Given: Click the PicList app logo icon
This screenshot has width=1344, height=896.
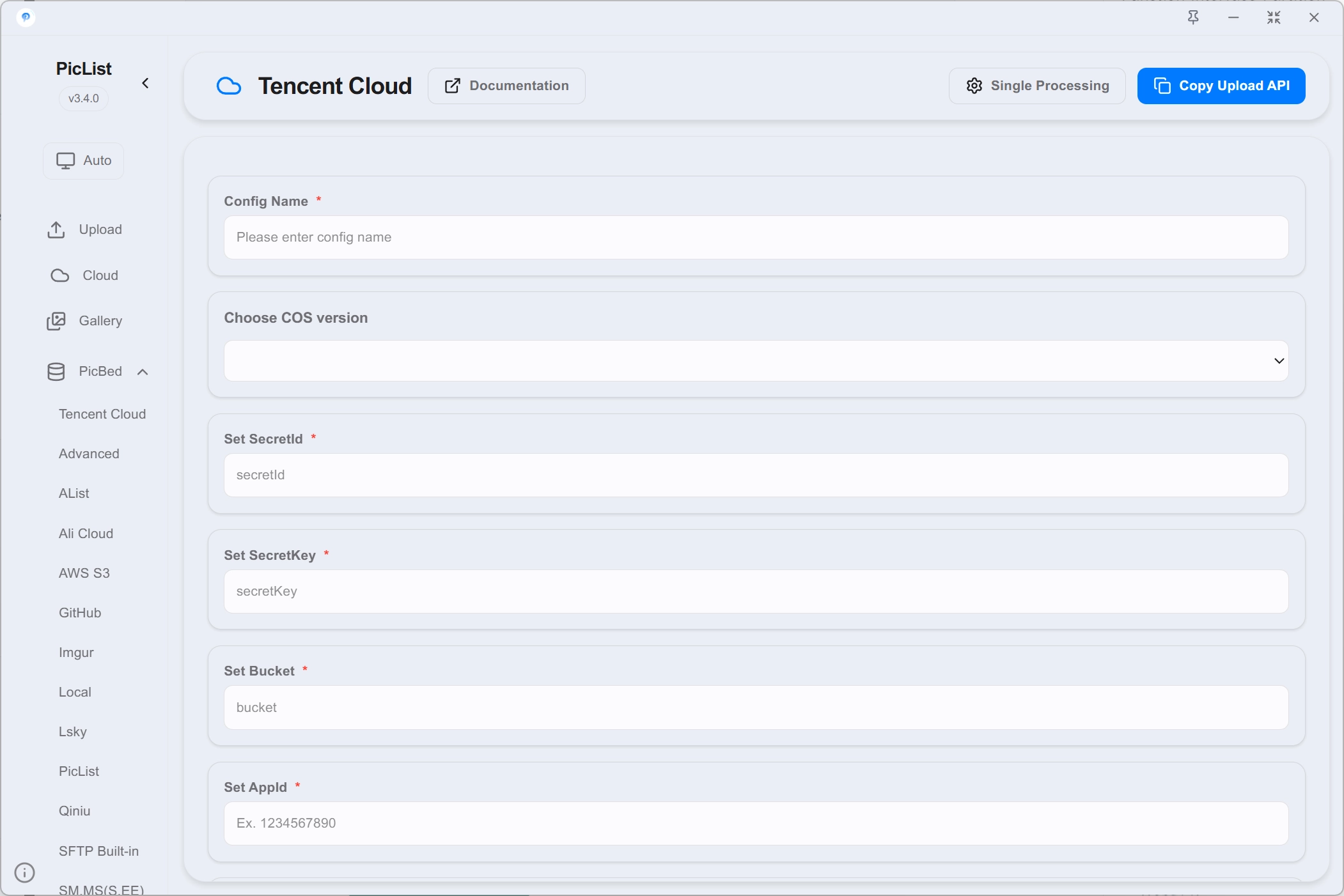Looking at the screenshot, I should pos(26,17).
